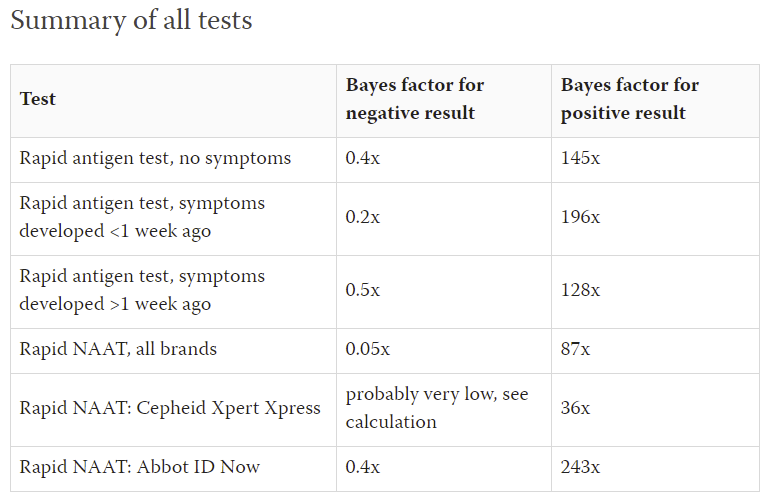Click the 0.2x negative result value
Viewport: 763px width, 501px height.
pyautogui.click(x=362, y=217)
